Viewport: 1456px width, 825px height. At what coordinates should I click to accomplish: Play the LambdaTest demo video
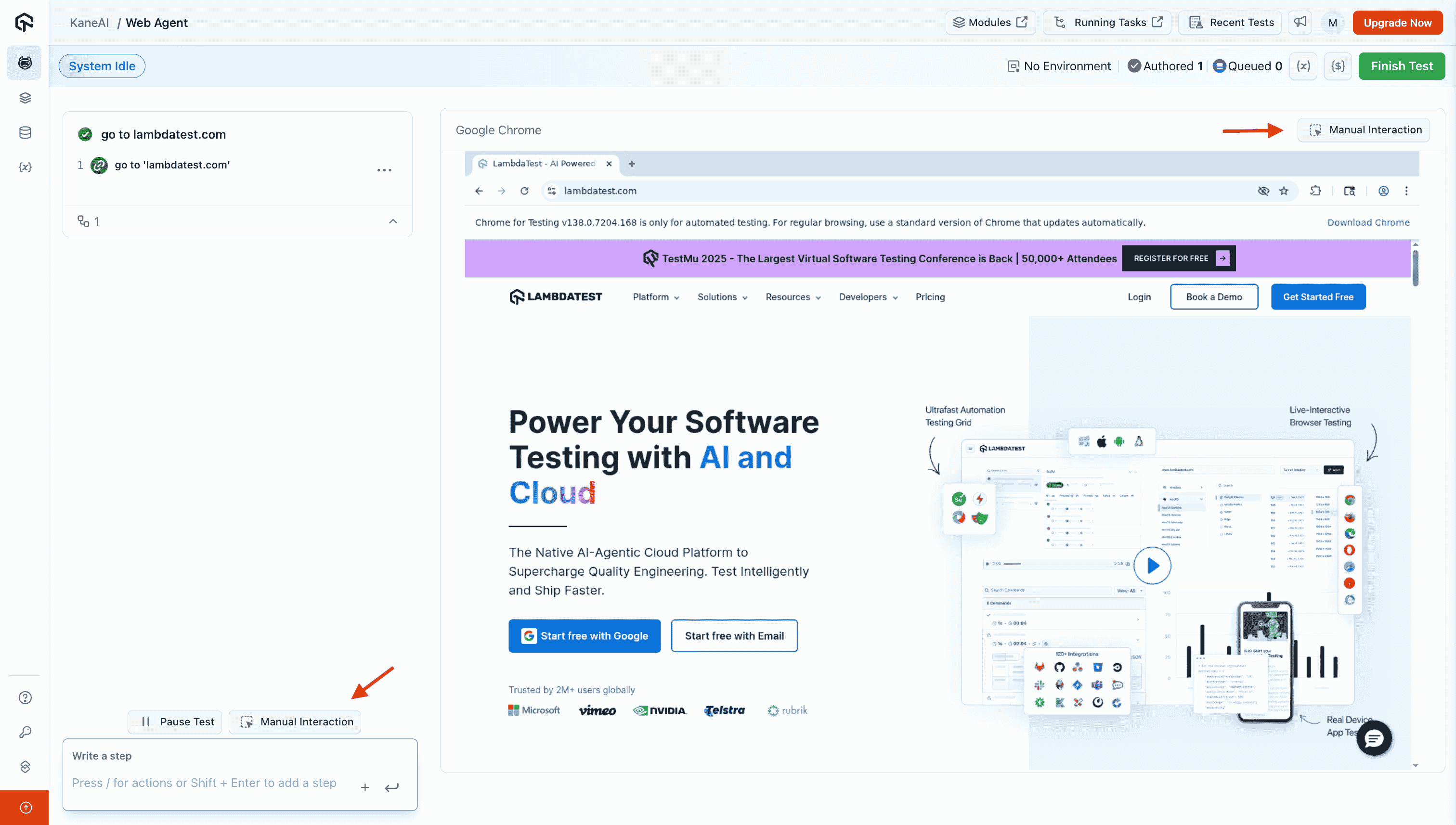1152,566
